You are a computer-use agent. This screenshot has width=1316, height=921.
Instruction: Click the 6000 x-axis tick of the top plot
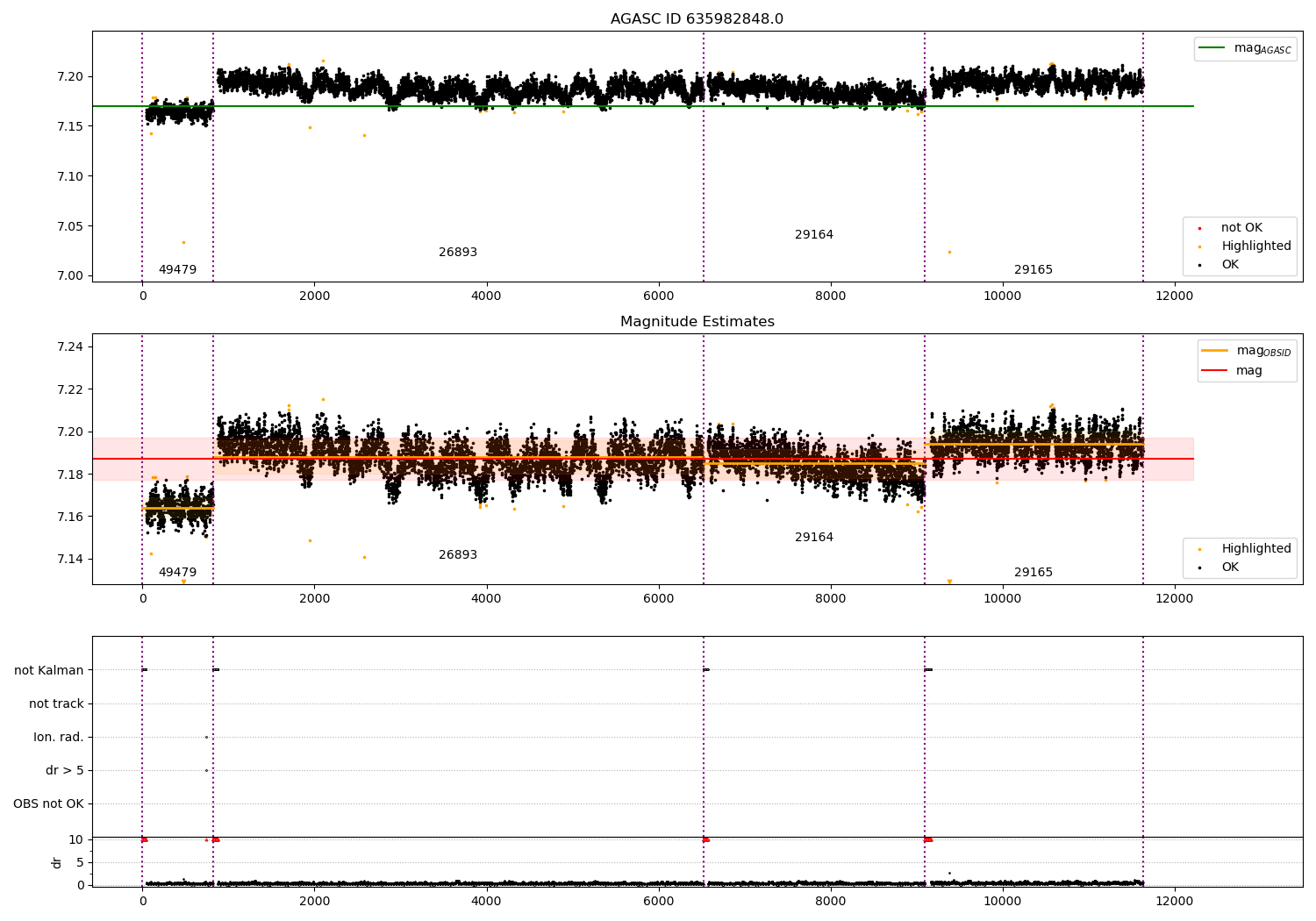click(x=658, y=296)
